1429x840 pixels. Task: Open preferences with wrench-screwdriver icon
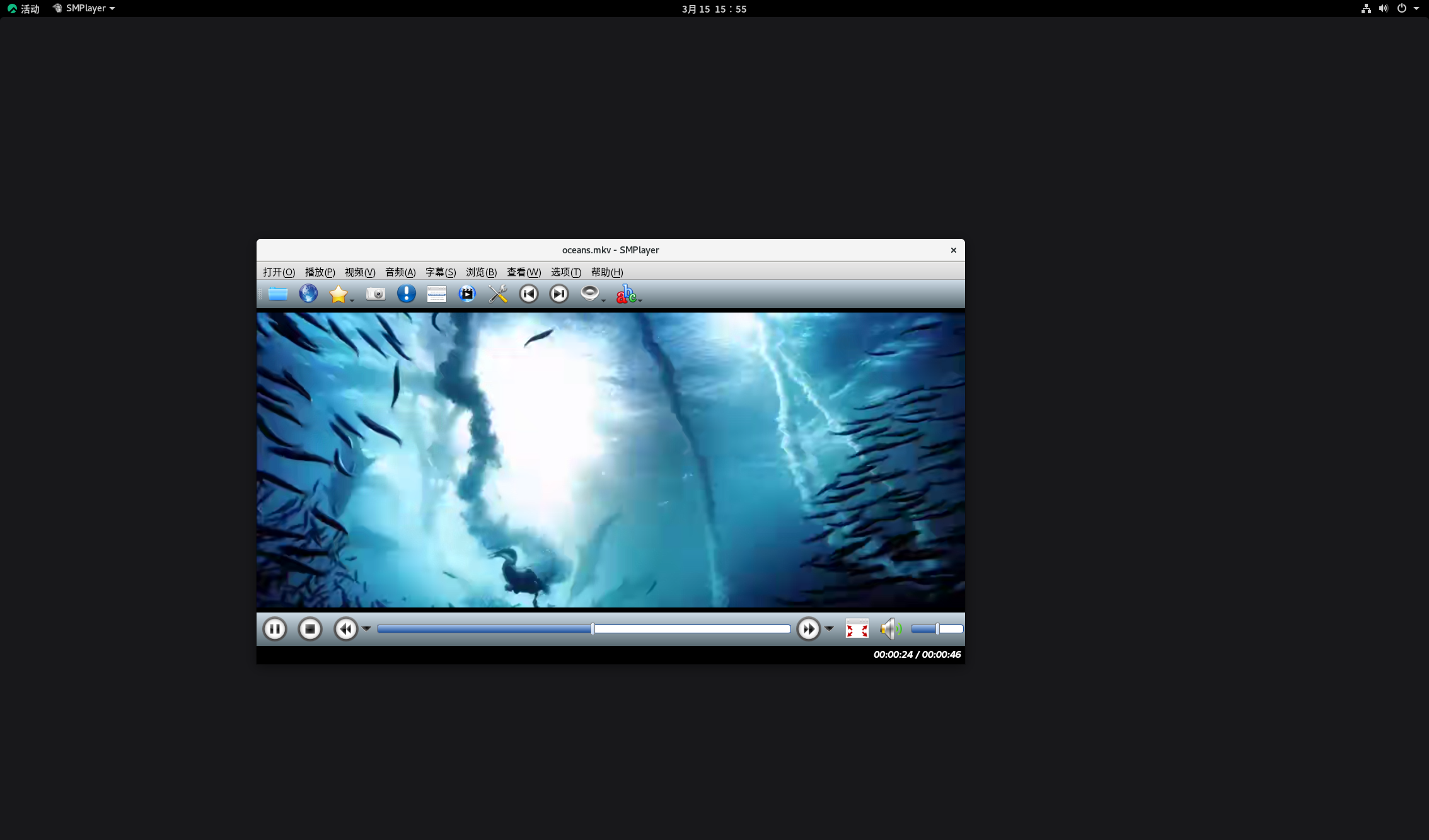498,294
